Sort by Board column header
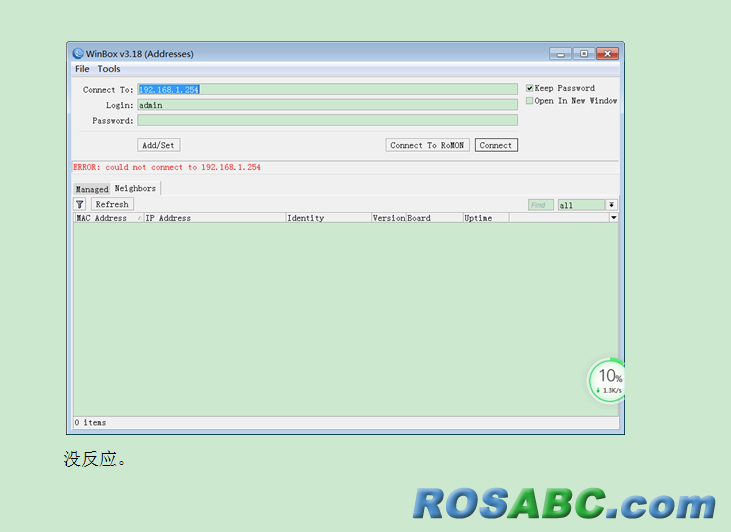This screenshot has height=532, width=731. coord(434,218)
